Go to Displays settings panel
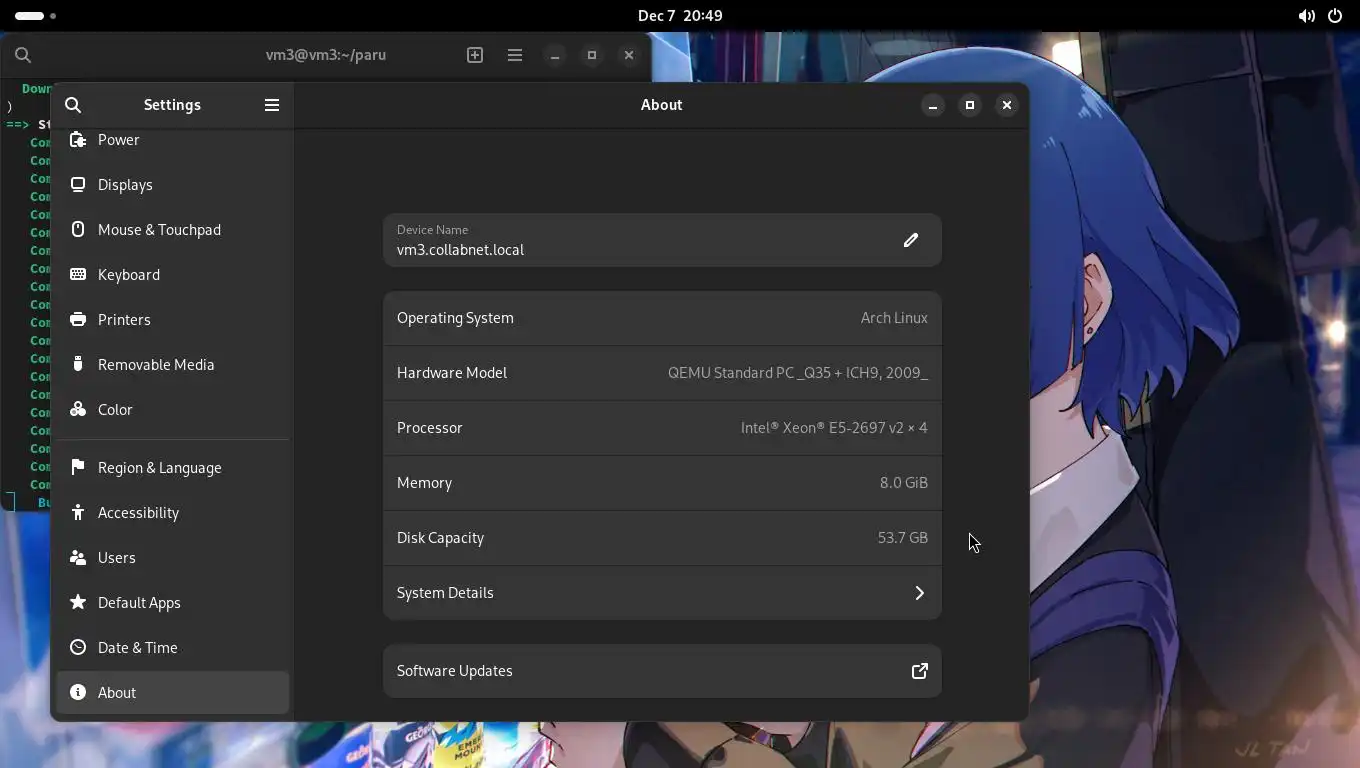The image size is (1360, 768). [173, 185]
